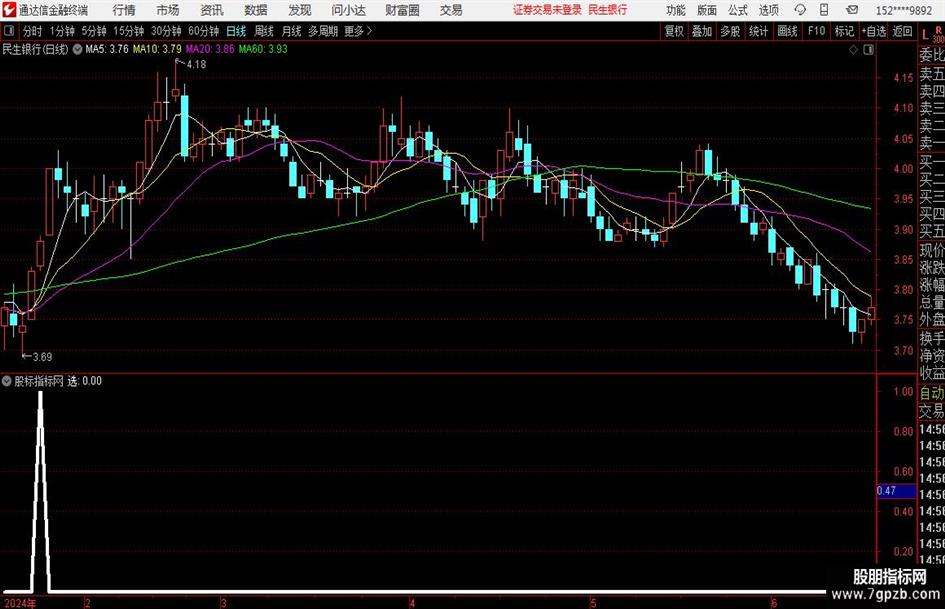The image size is (945, 609).
Task: Switch to 15分钟 period tab
Action: pos(128,31)
